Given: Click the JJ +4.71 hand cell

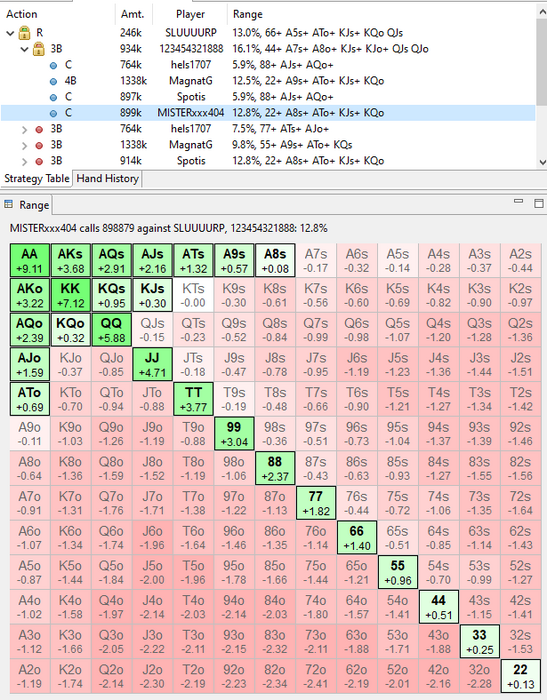Looking at the screenshot, I should click(152, 364).
